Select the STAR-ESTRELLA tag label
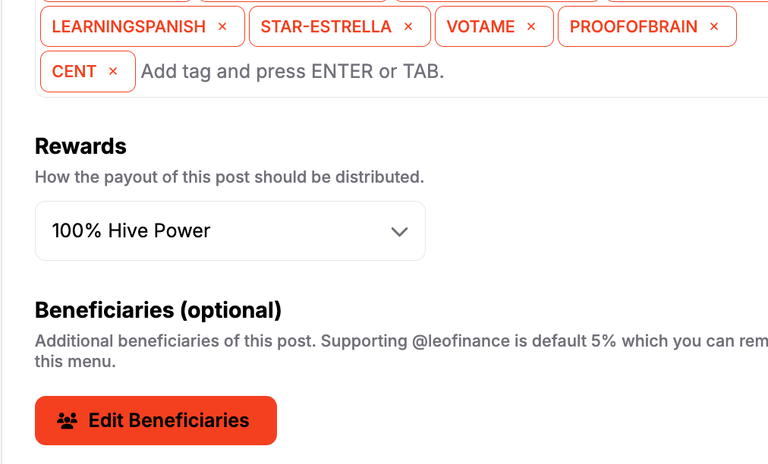This screenshot has height=464, width=768. click(326, 26)
